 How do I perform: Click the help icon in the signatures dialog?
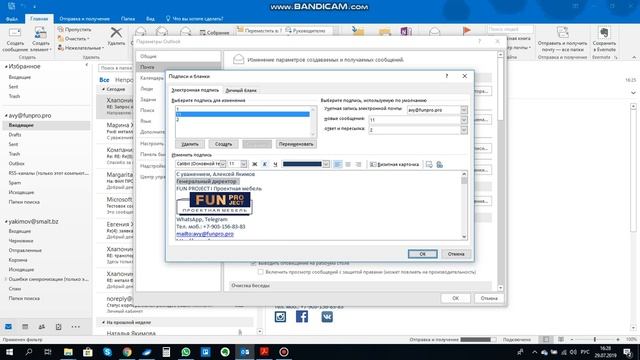pos(447,76)
